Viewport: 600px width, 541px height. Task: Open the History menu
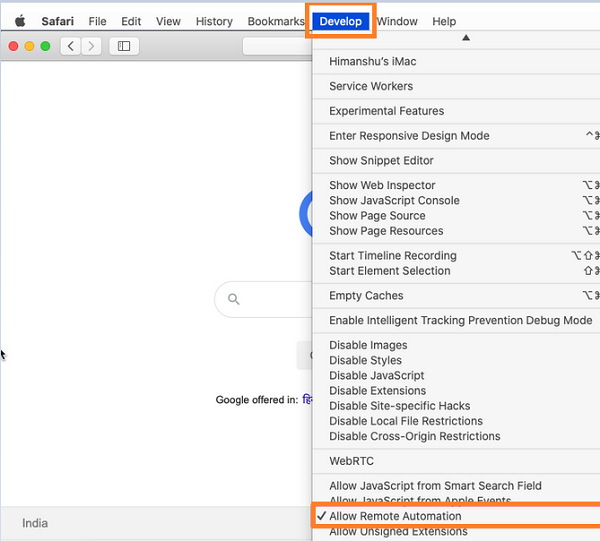(x=214, y=21)
